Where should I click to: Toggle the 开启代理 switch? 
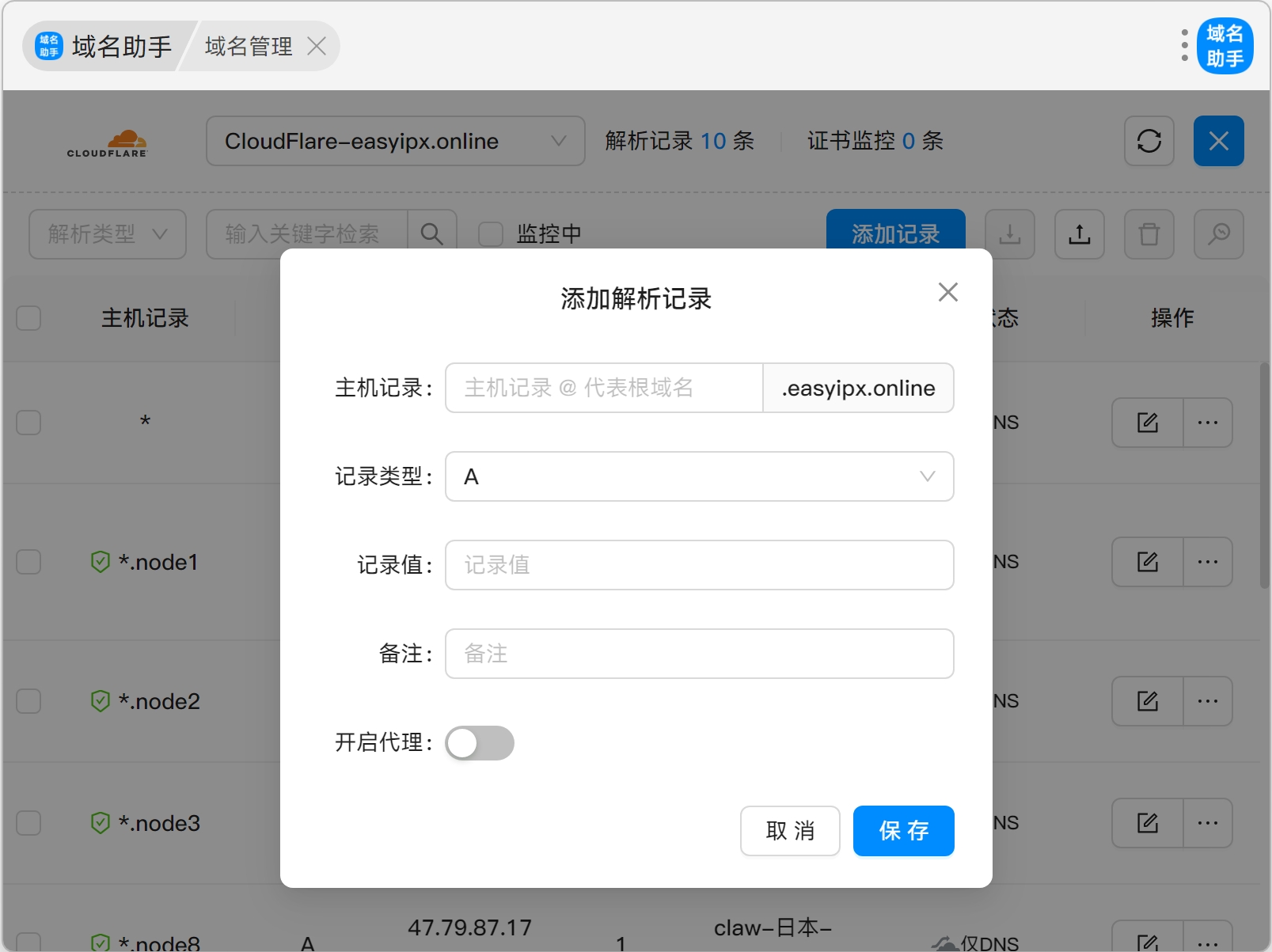click(x=480, y=743)
